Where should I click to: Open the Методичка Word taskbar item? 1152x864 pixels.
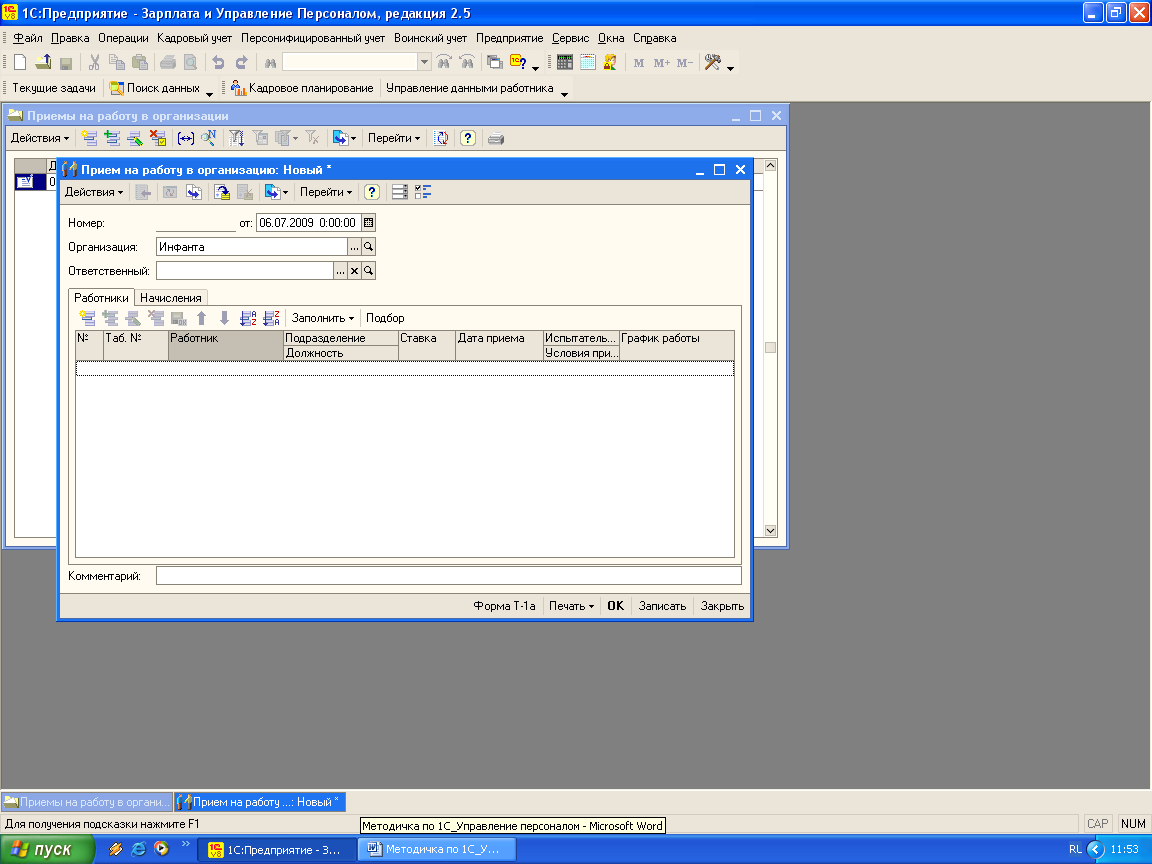pyautogui.click(x=436, y=850)
